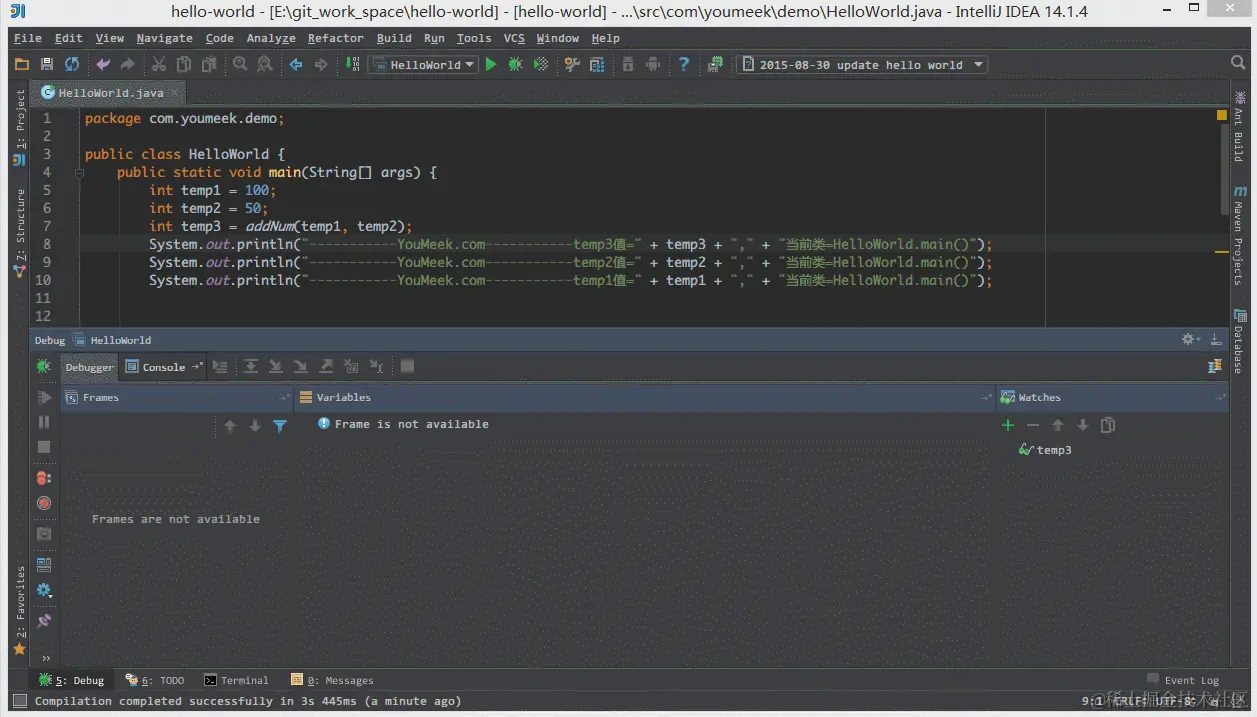Open the Refactor menu
Screen dimensions: 1257x717
point(335,38)
